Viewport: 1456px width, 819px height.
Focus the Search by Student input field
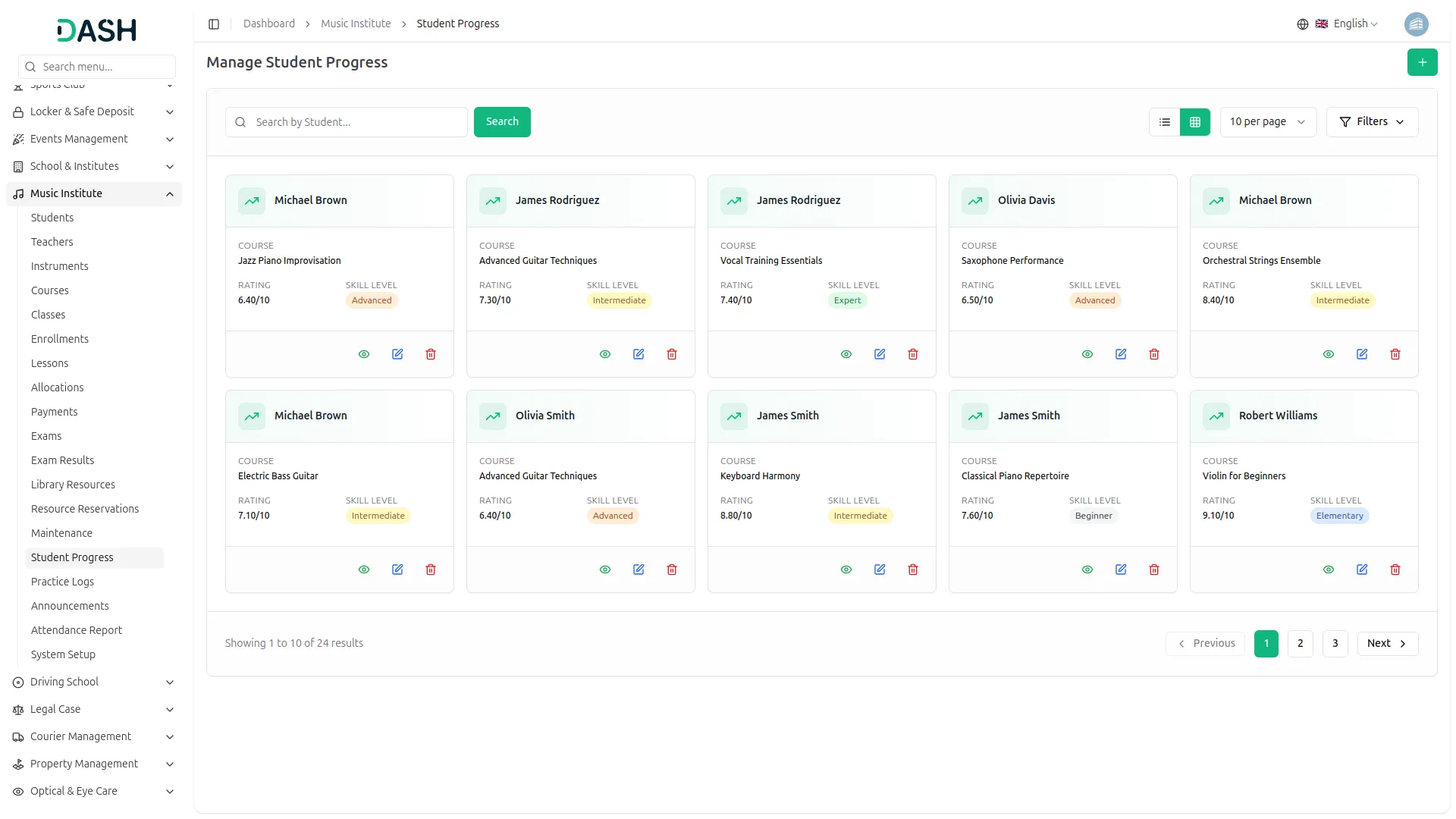click(x=356, y=122)
